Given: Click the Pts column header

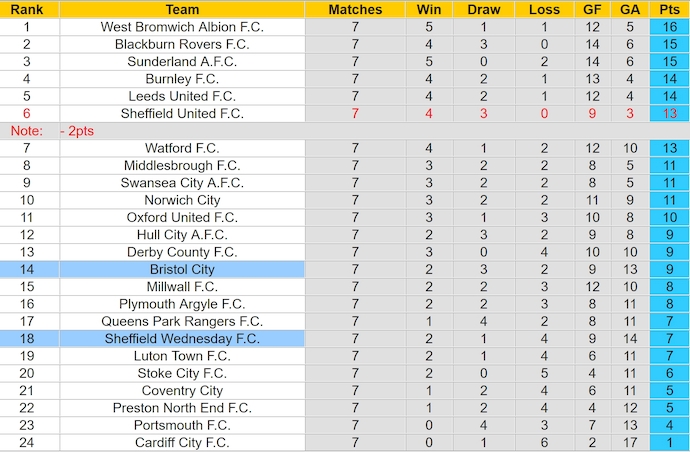Looking at the screenshot, I should (x=669, y=10).
